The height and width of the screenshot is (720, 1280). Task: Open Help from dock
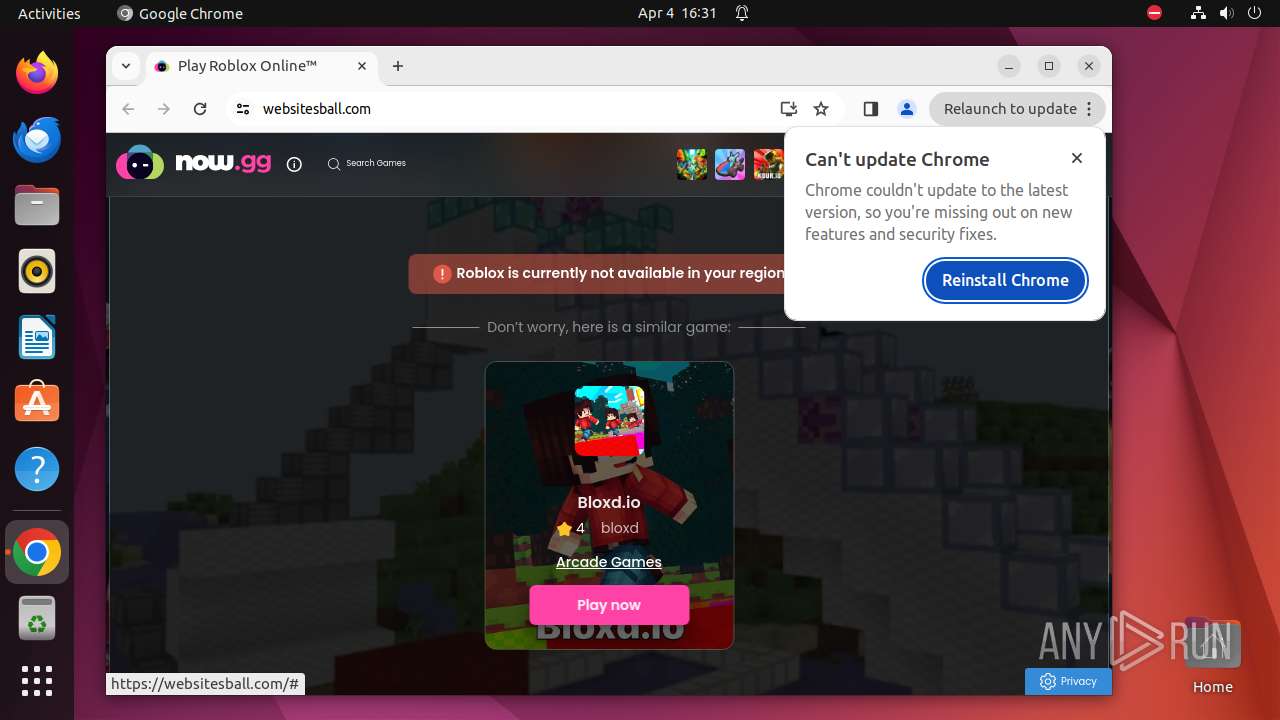point(37,469)
